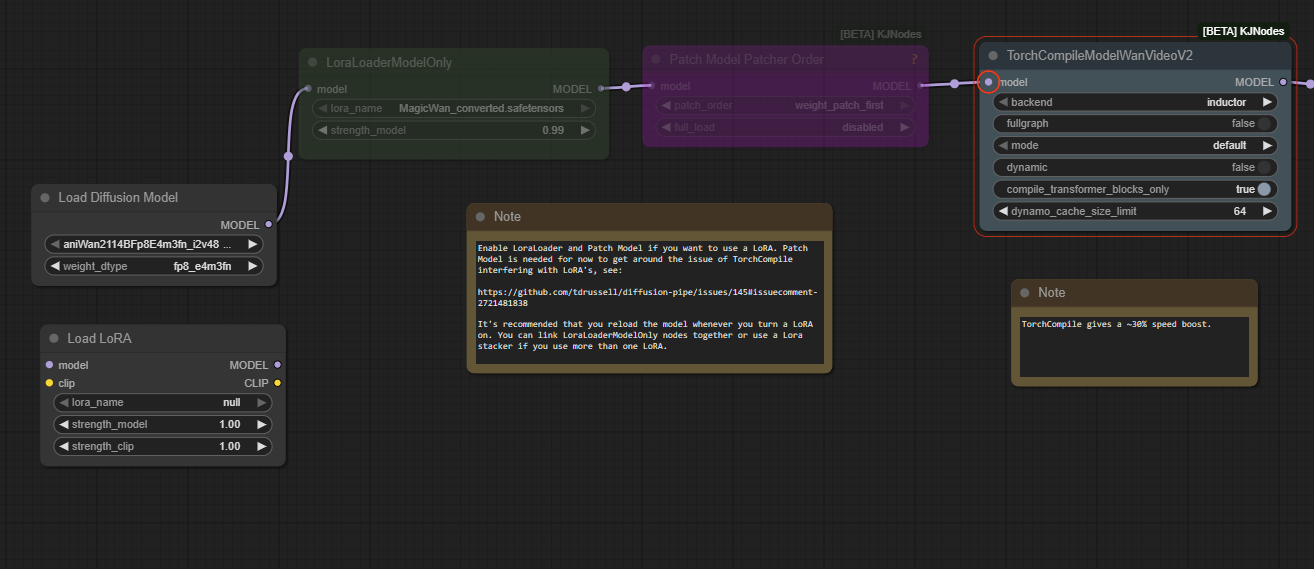Decrease LoraLoaderModelOnly strength_model 0.99
This screenshot has height=569, width=1314.
[323, 130]
